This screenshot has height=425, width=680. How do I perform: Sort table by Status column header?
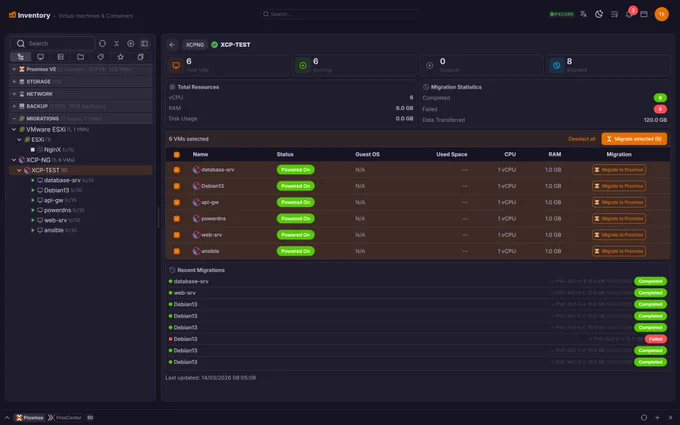[285, 154]
